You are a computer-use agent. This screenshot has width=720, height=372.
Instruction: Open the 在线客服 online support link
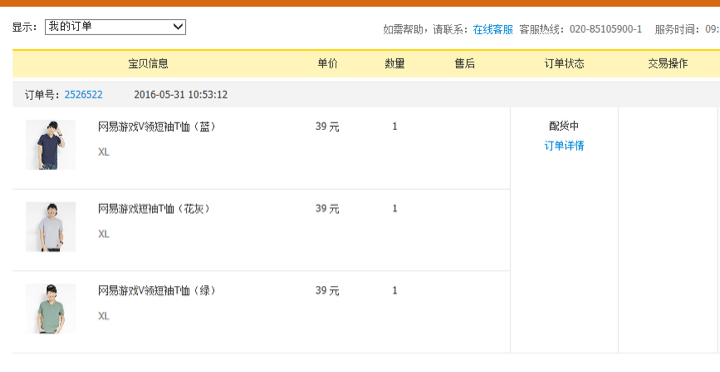pos(493,29)
